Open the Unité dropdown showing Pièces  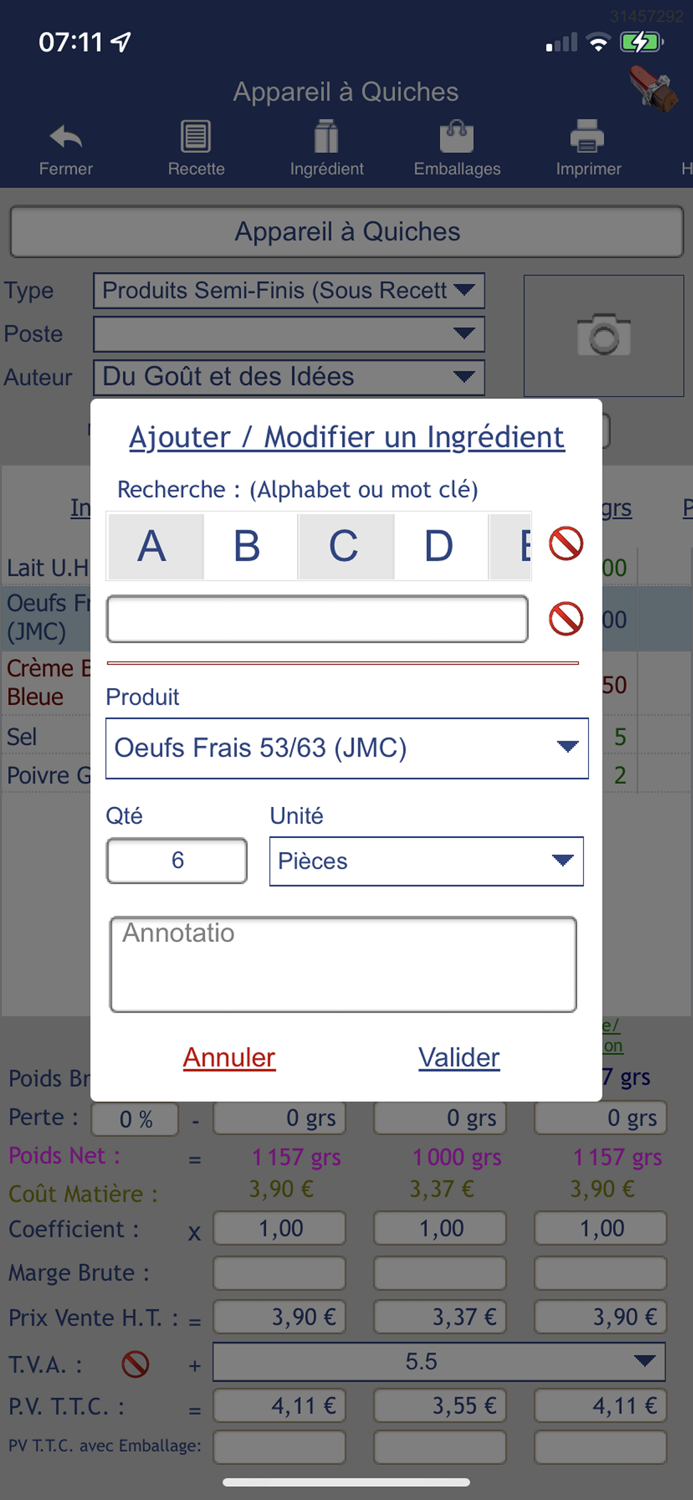click(426, 861)
